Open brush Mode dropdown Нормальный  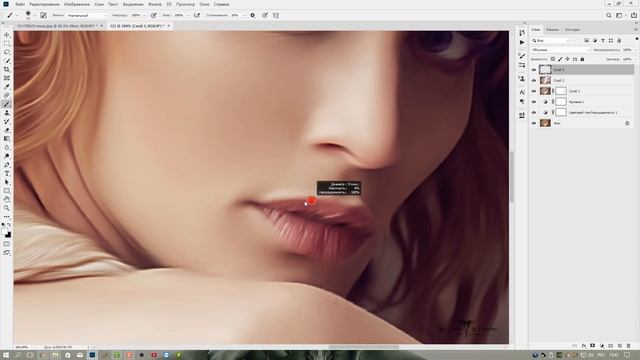[87, 16]
